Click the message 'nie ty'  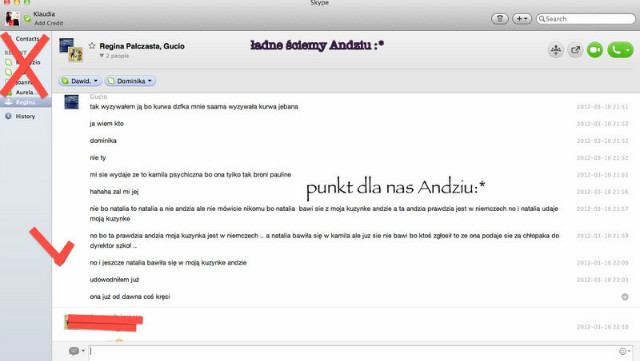[x=98, y=158]
